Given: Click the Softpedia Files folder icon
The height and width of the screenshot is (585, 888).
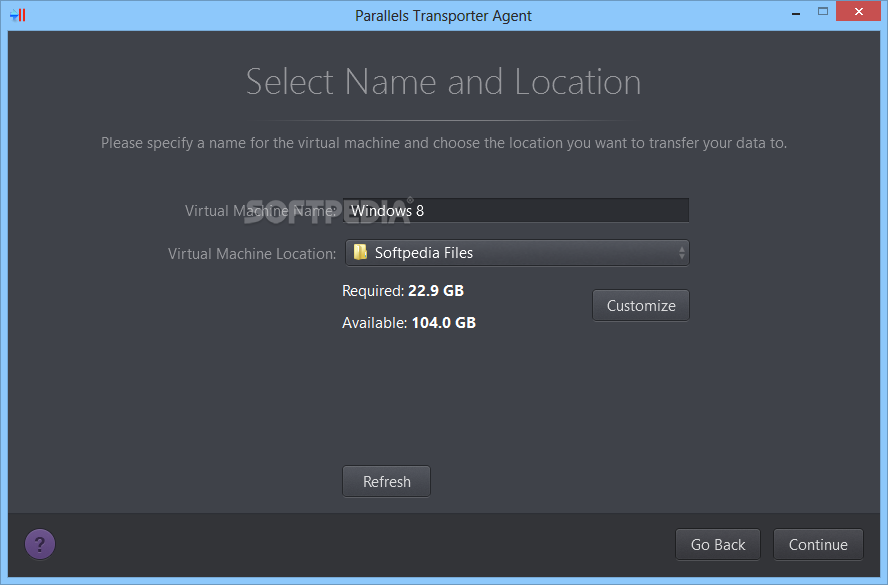Looking at the screenshot, I should (x=360, y=252).
